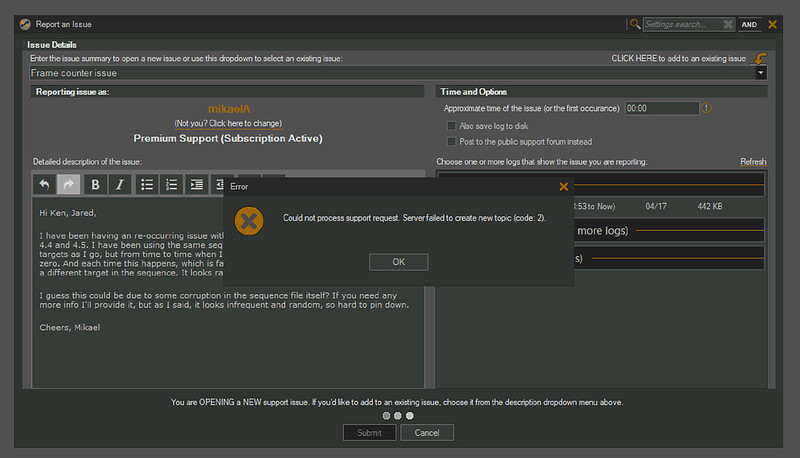Click the Redo arrow in the editor toolbar

(69, 184)
